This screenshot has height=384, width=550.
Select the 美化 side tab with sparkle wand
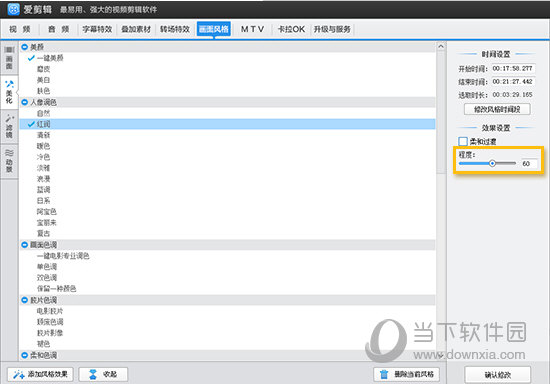(x=9, y=92)
